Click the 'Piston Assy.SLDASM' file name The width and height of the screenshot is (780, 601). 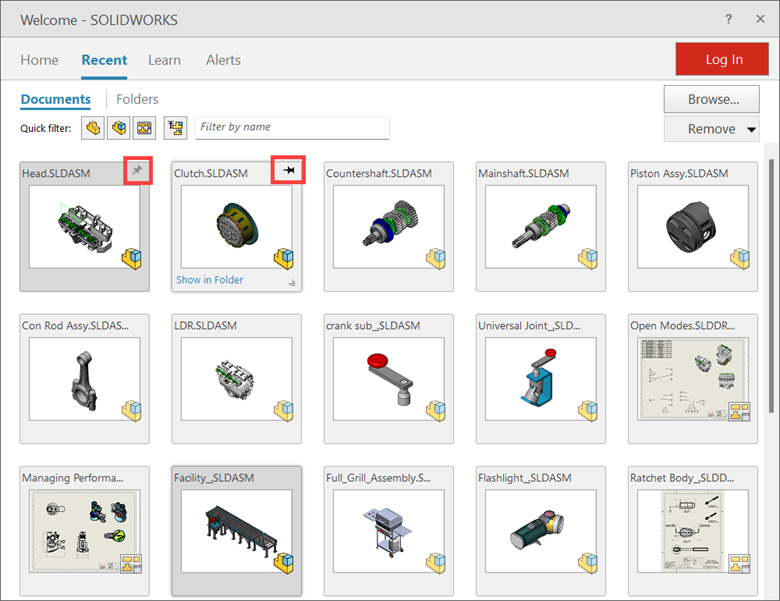tap(679, 174)
